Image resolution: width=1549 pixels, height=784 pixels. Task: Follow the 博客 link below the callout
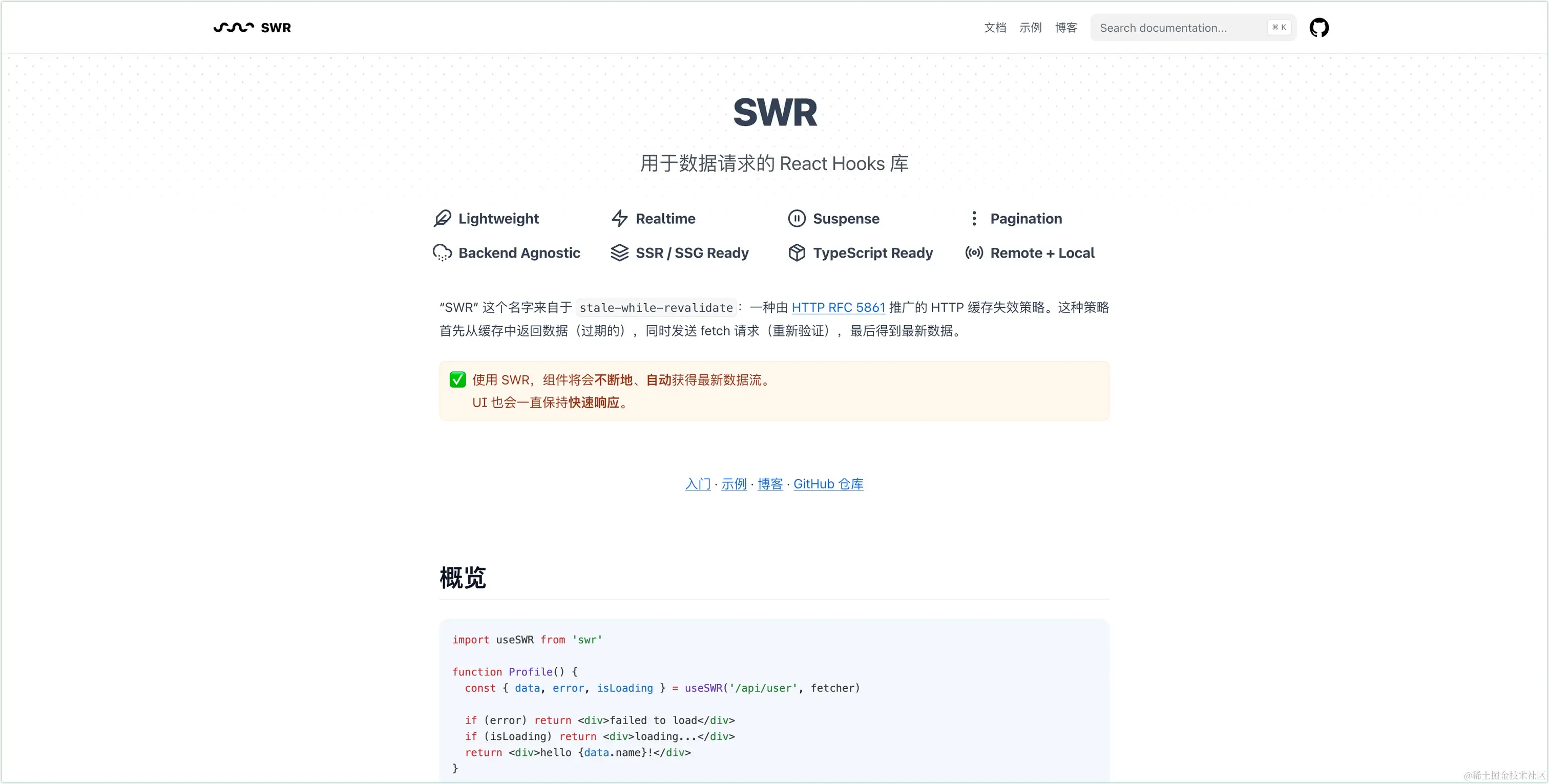tap(770, 484)
